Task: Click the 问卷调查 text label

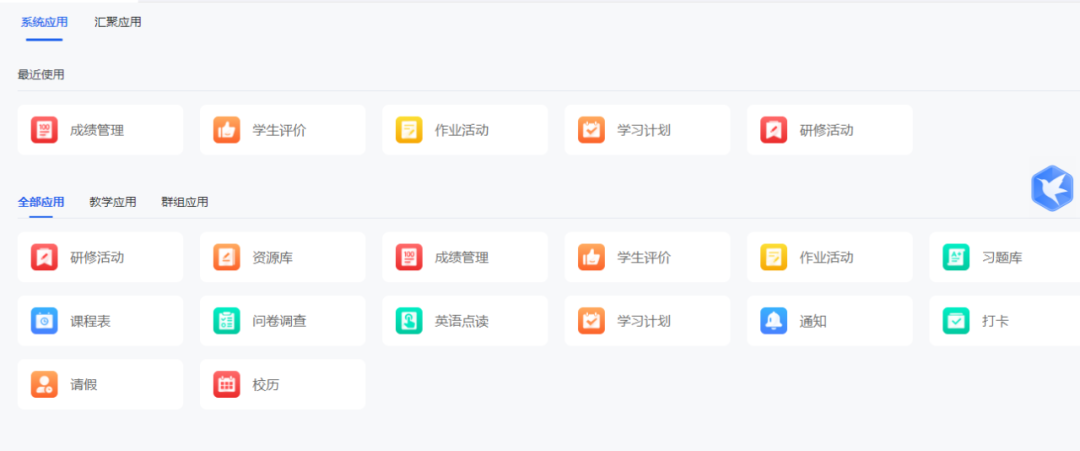Action: [x=279, y=322]
